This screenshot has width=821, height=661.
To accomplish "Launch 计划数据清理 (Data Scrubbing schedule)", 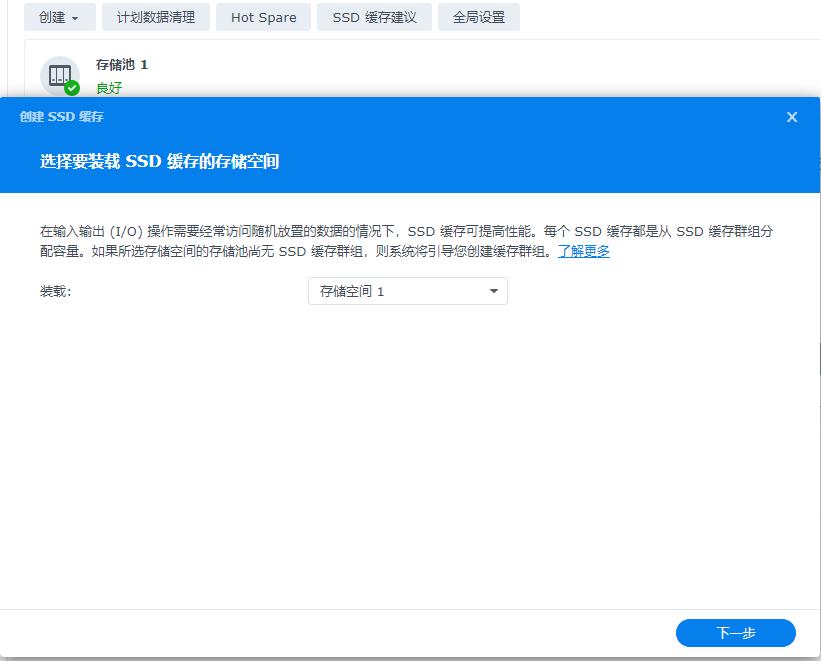I will (x=155, y=17).
